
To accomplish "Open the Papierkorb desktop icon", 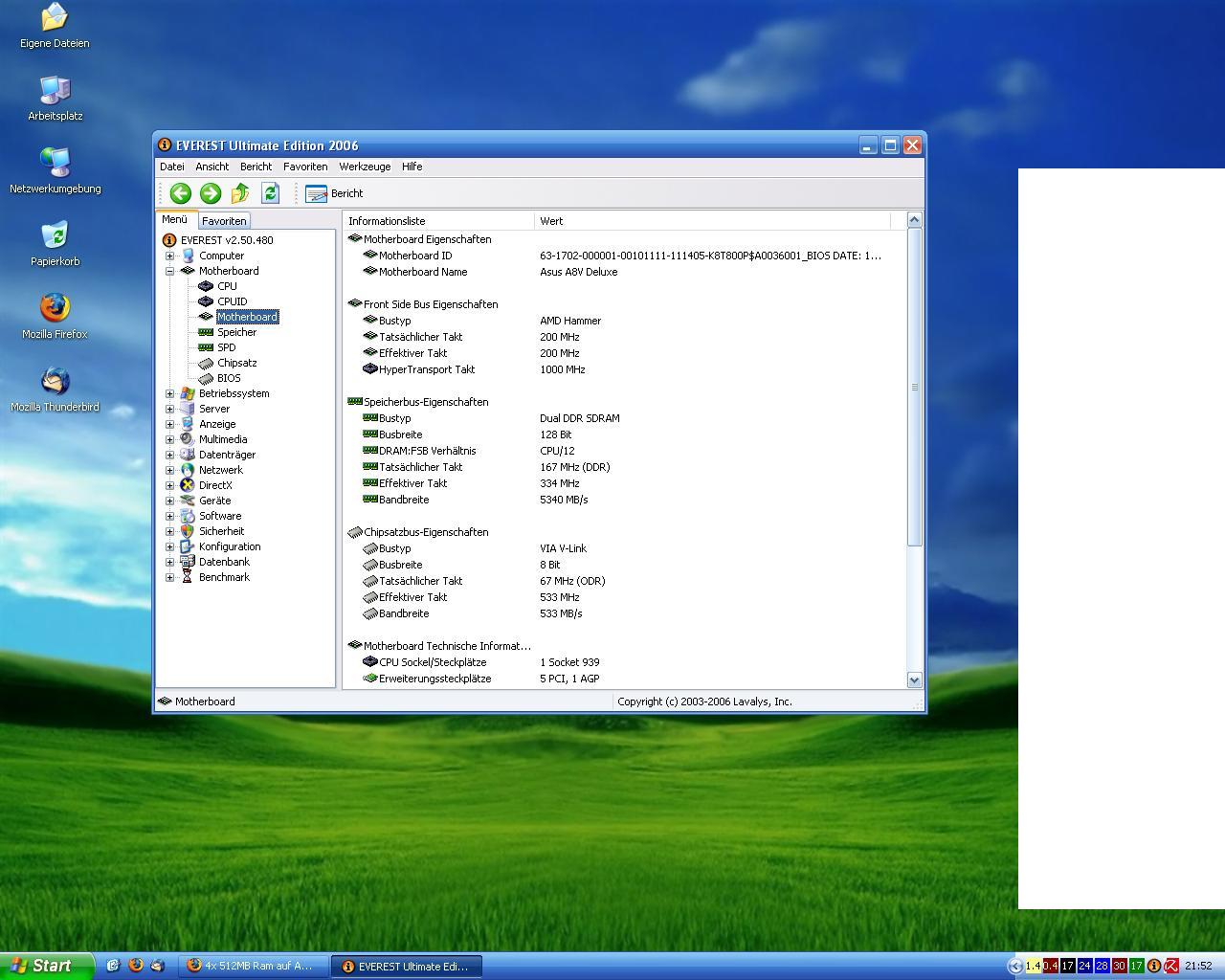I will pyautogui.click(x=55, y=244).
